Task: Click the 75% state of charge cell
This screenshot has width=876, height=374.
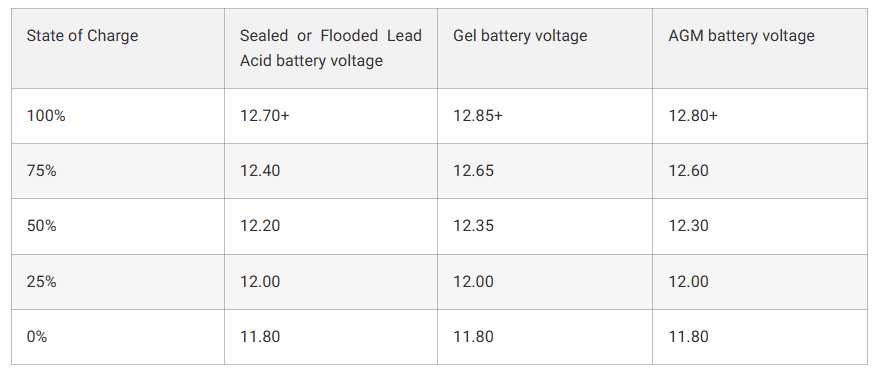Action: [118, 171]
